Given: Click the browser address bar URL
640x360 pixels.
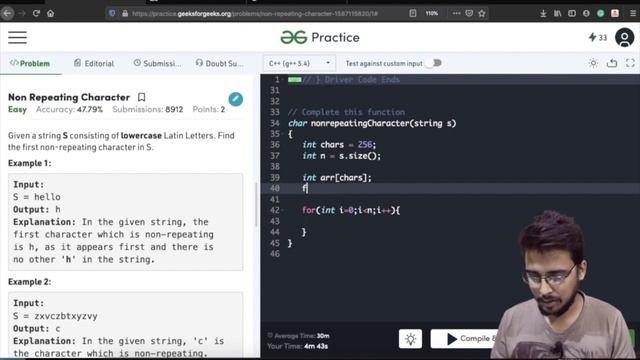Looking at the screenshot, I should 255,13.
